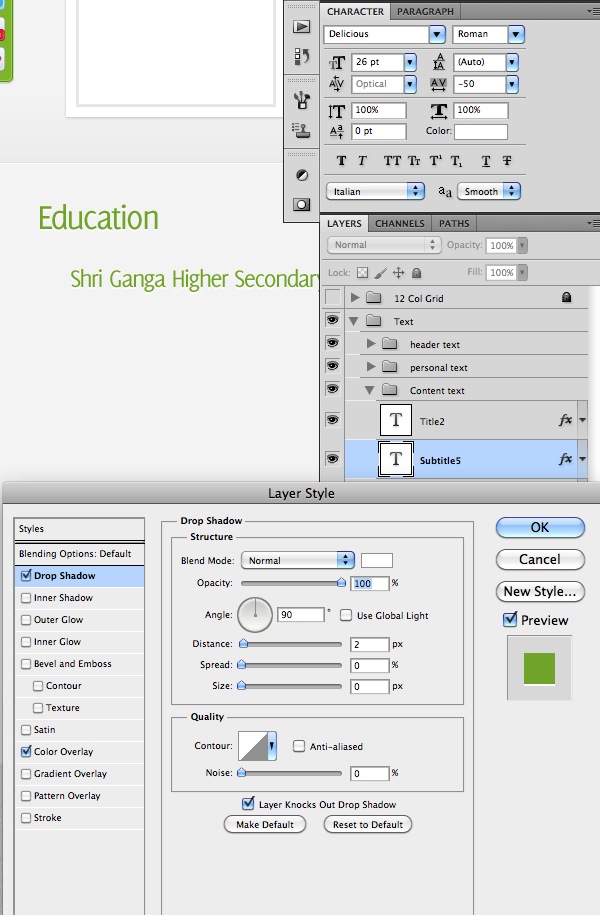The image size is (600, 915).
Task: Apply Subscript text style
Action: [x=456, y=161]
